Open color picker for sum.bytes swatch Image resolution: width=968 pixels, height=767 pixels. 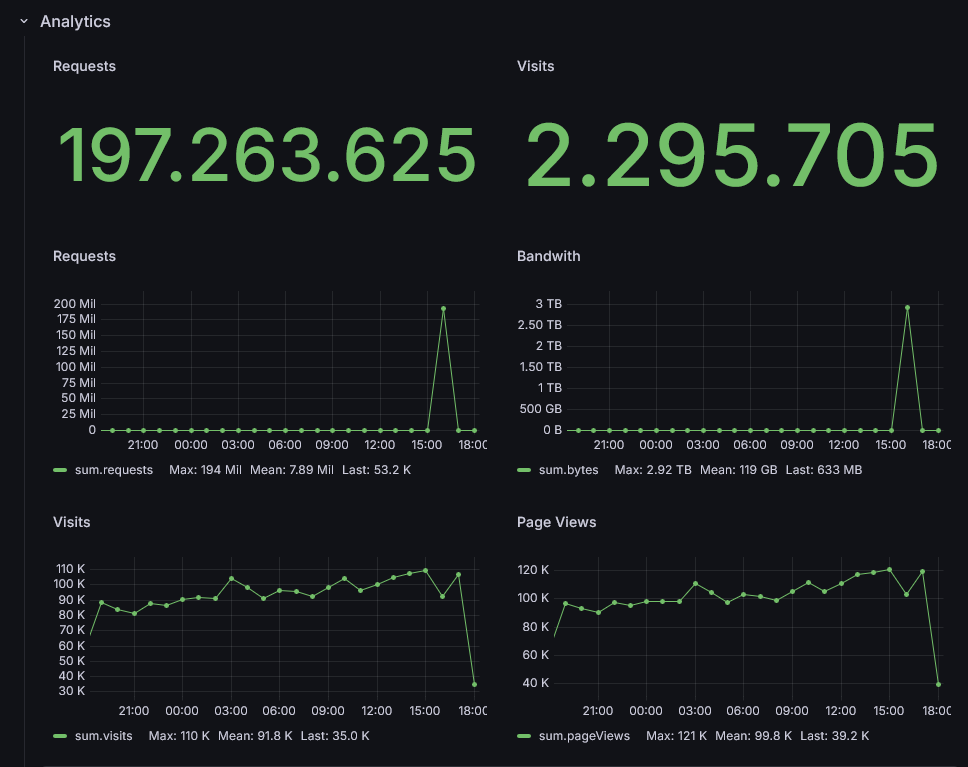[x=524, y=471]
